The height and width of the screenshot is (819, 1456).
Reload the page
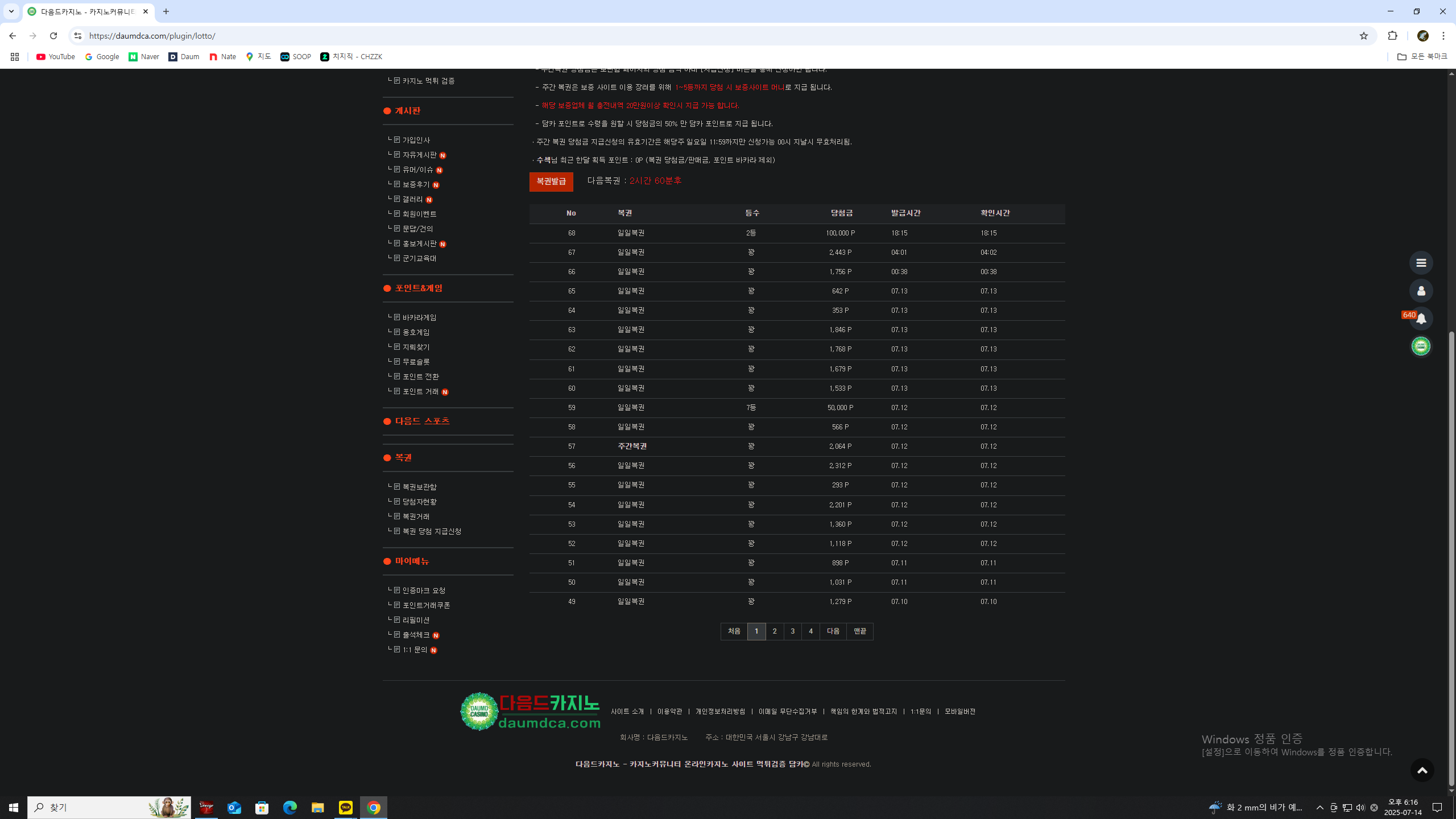[53, 36]
